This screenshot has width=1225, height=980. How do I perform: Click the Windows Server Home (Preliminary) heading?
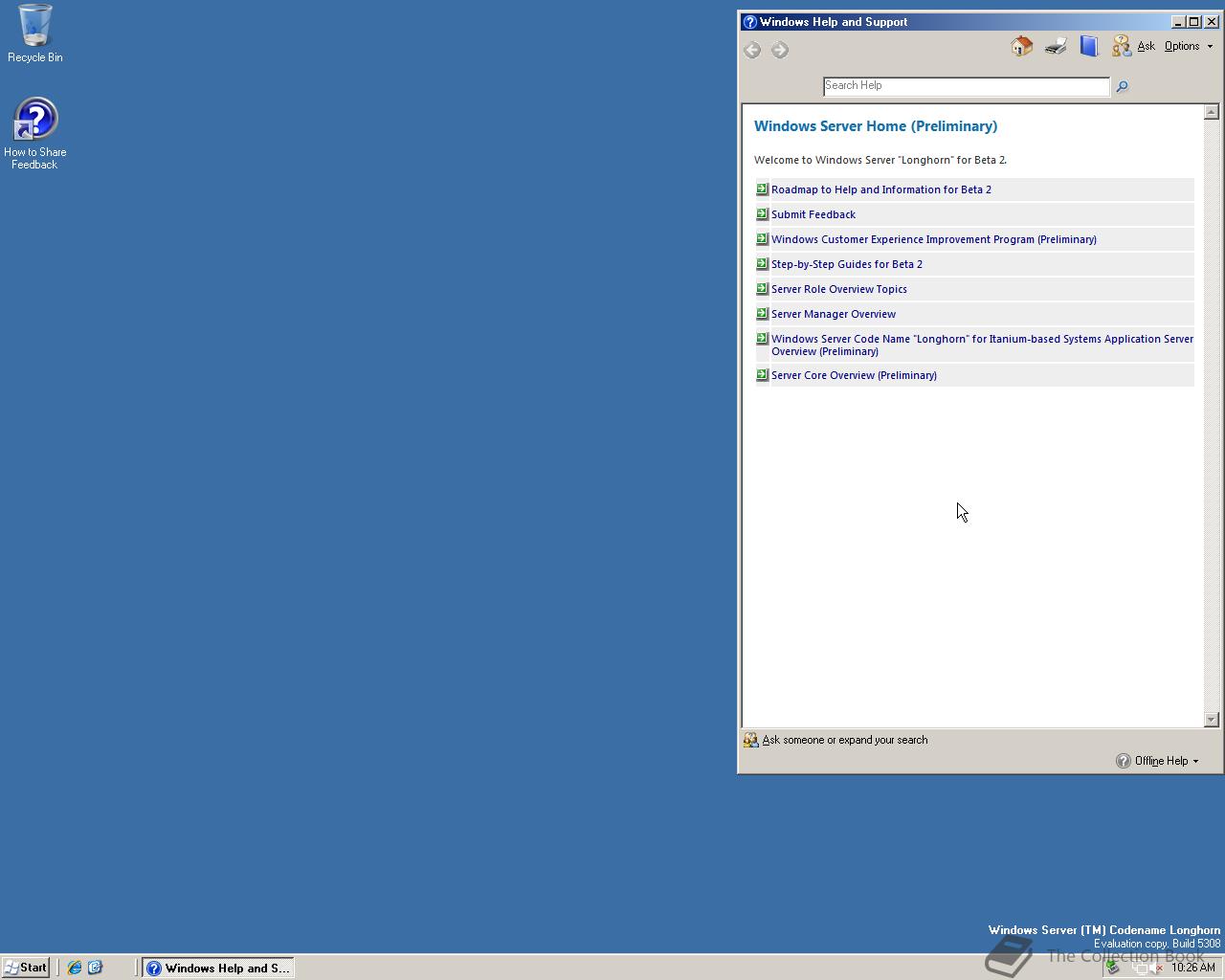(x=876, y=126)
